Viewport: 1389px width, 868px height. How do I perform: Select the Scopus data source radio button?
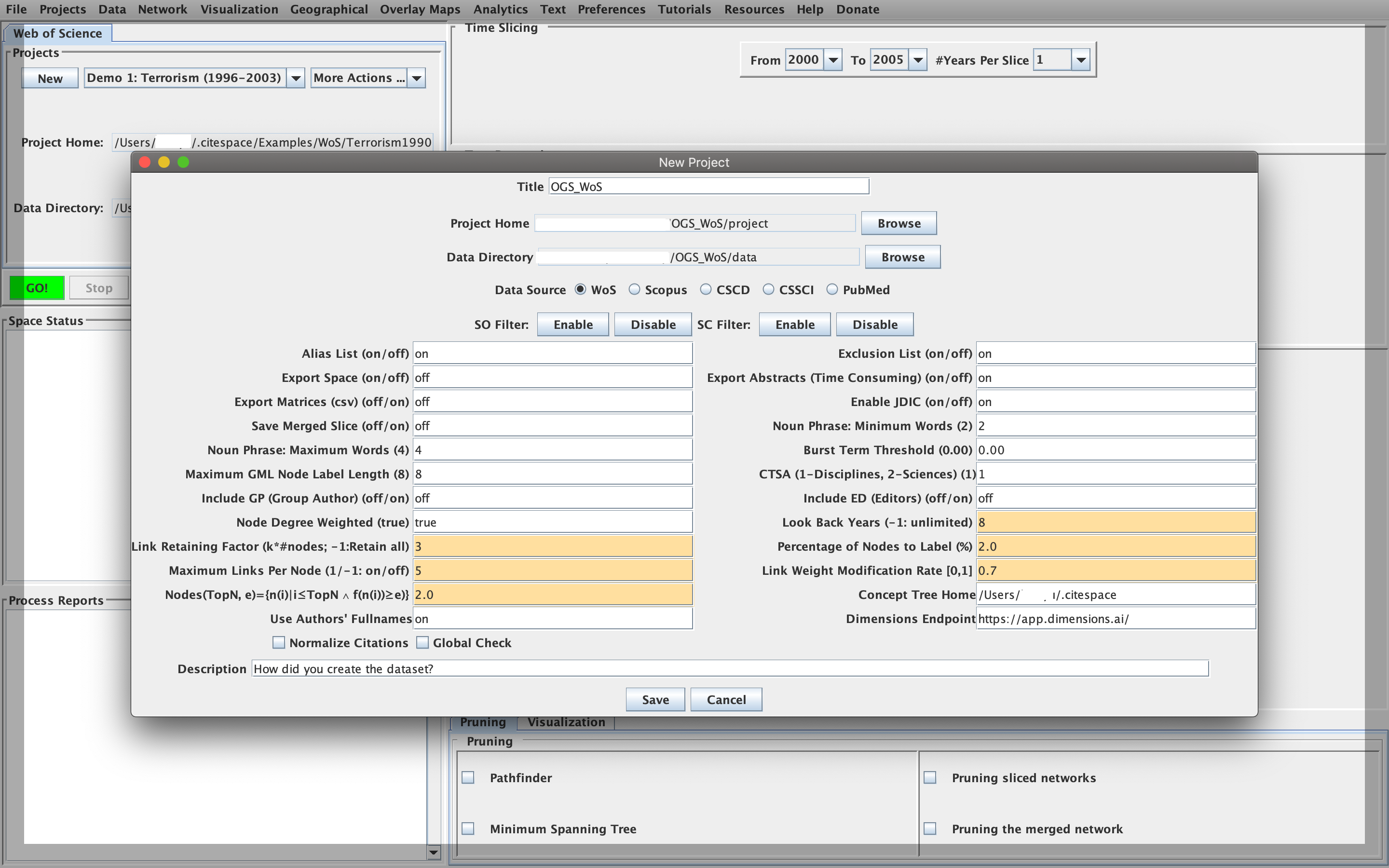634,290
